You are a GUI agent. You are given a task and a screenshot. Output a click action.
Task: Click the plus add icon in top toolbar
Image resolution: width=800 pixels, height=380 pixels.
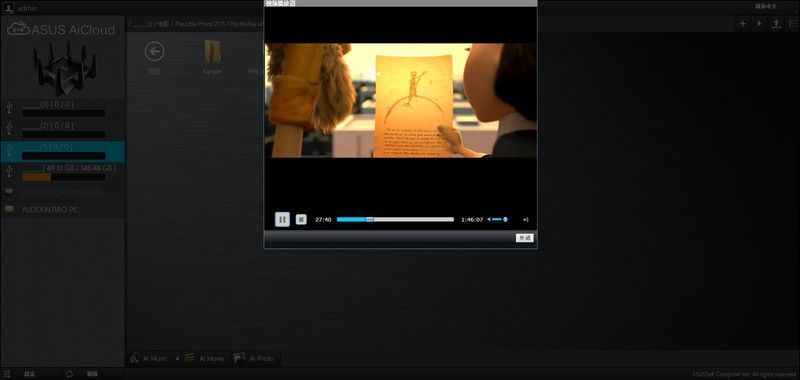pos(743,24)
